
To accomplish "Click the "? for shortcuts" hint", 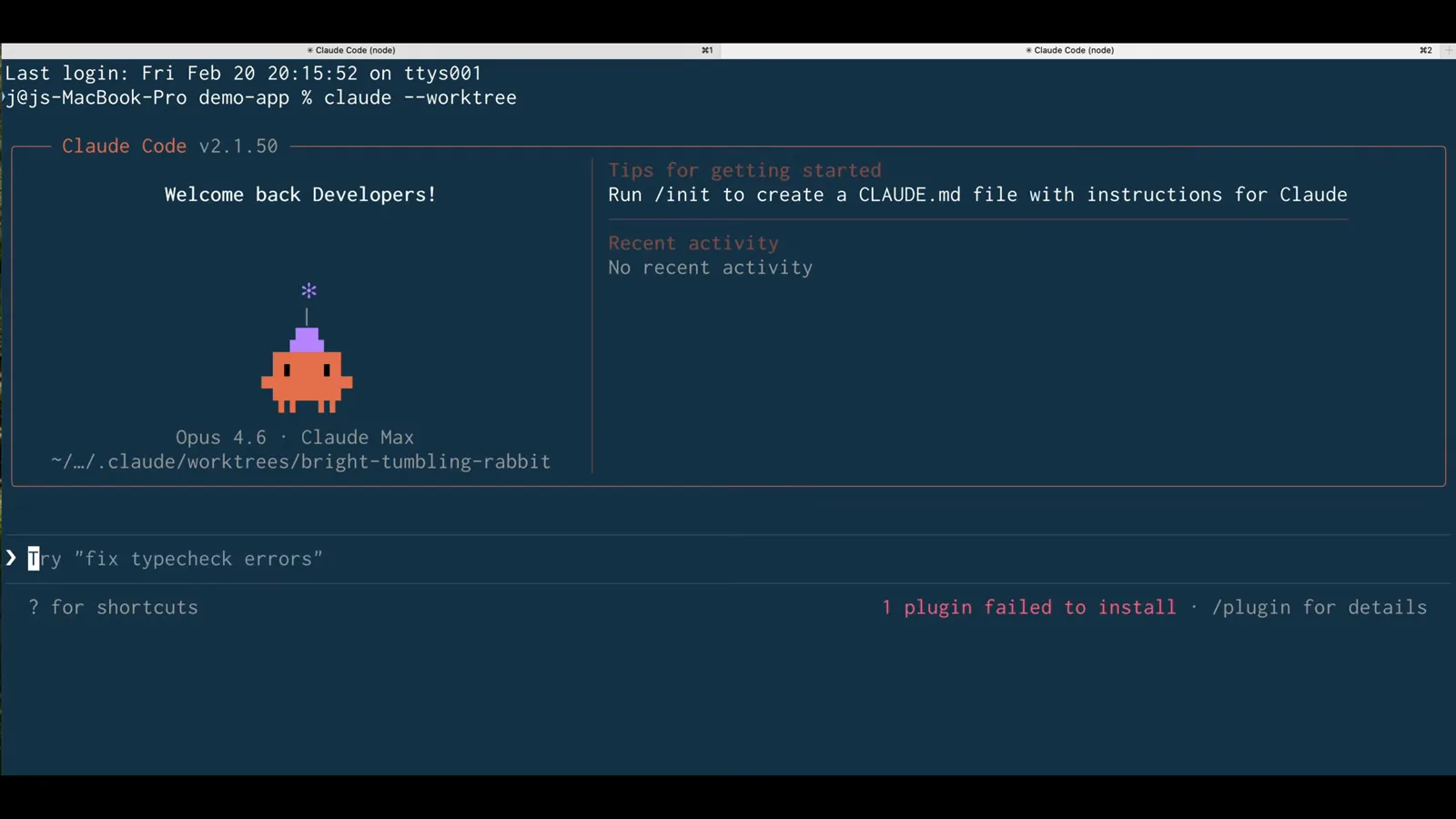I will coord(114,607).
